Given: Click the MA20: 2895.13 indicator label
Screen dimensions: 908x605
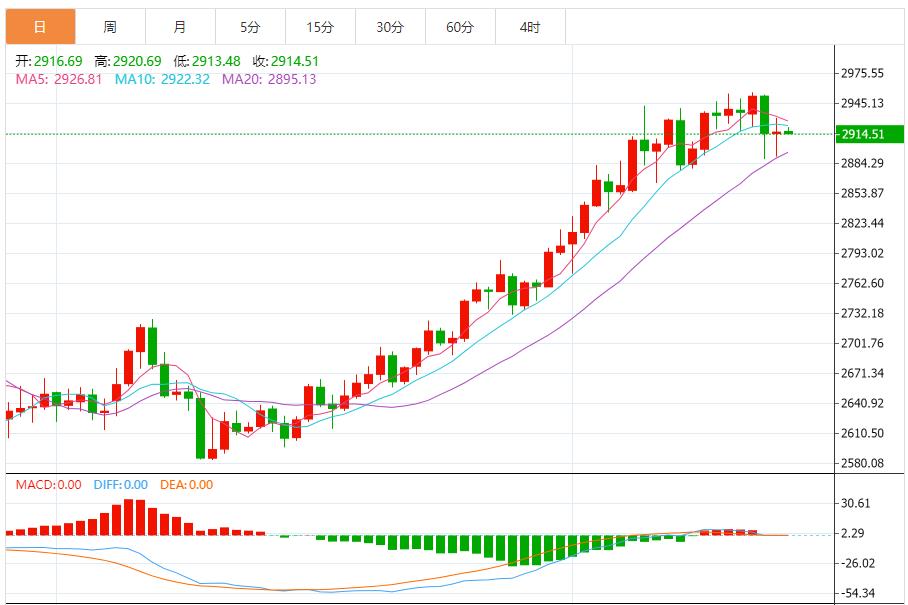Looking at the screenshot, I should coord(269,79).
